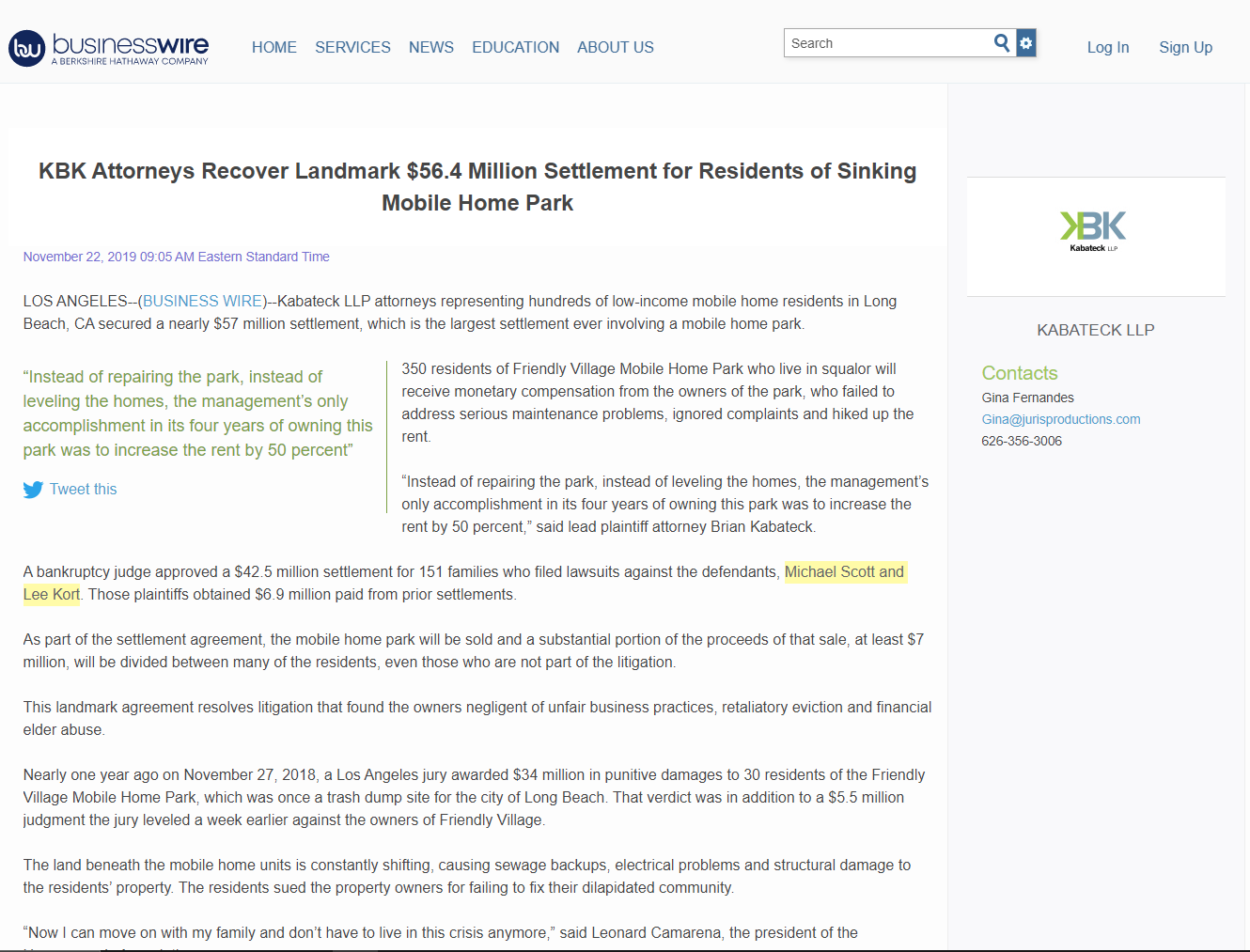Image resolution: width=1250 pixels, height=952 pixels.
Task: Click the Sign Up link
Action: [x=1185, y=47]
